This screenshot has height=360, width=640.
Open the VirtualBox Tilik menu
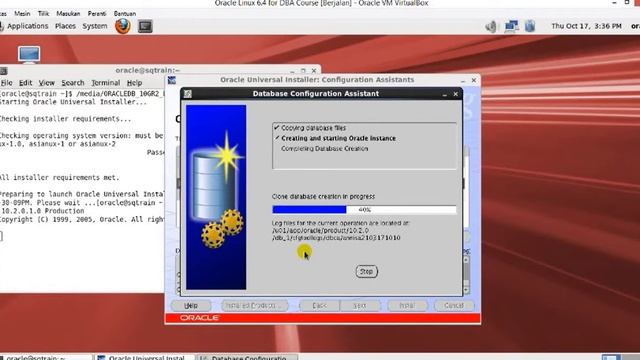pos(43,13)
